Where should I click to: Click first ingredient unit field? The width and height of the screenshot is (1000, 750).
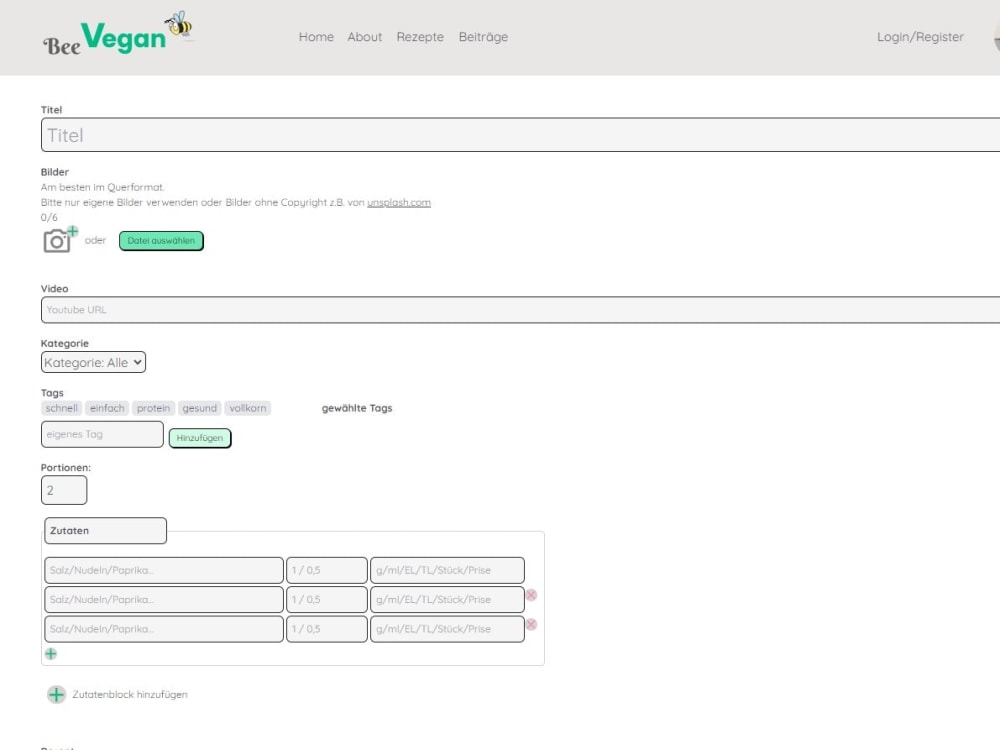(x=447, y=570)
